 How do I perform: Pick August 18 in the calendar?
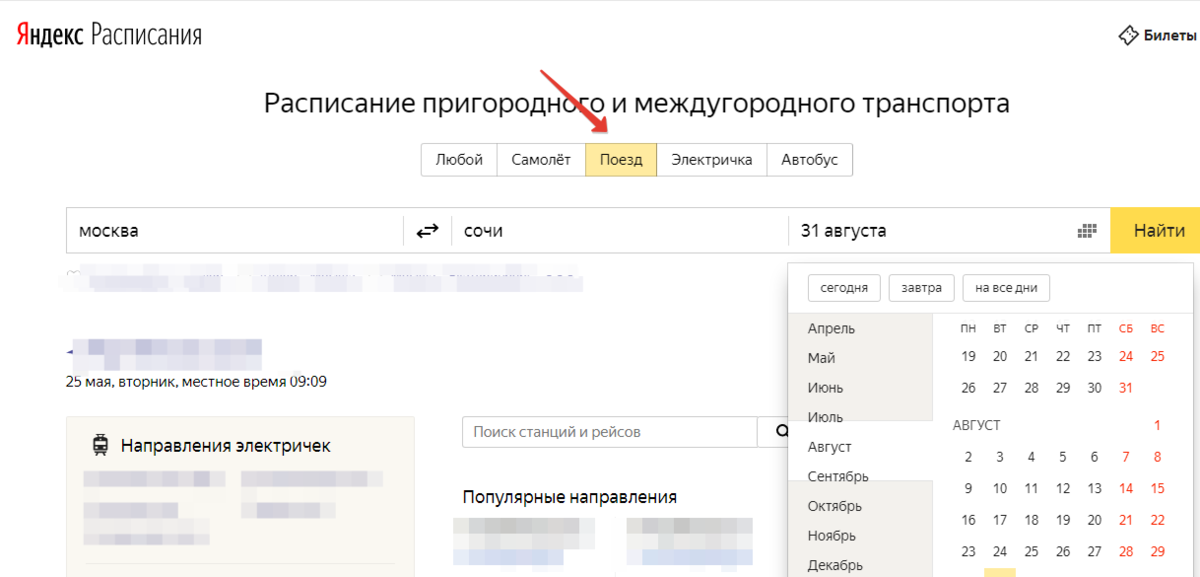click(x=1031, y=520)
